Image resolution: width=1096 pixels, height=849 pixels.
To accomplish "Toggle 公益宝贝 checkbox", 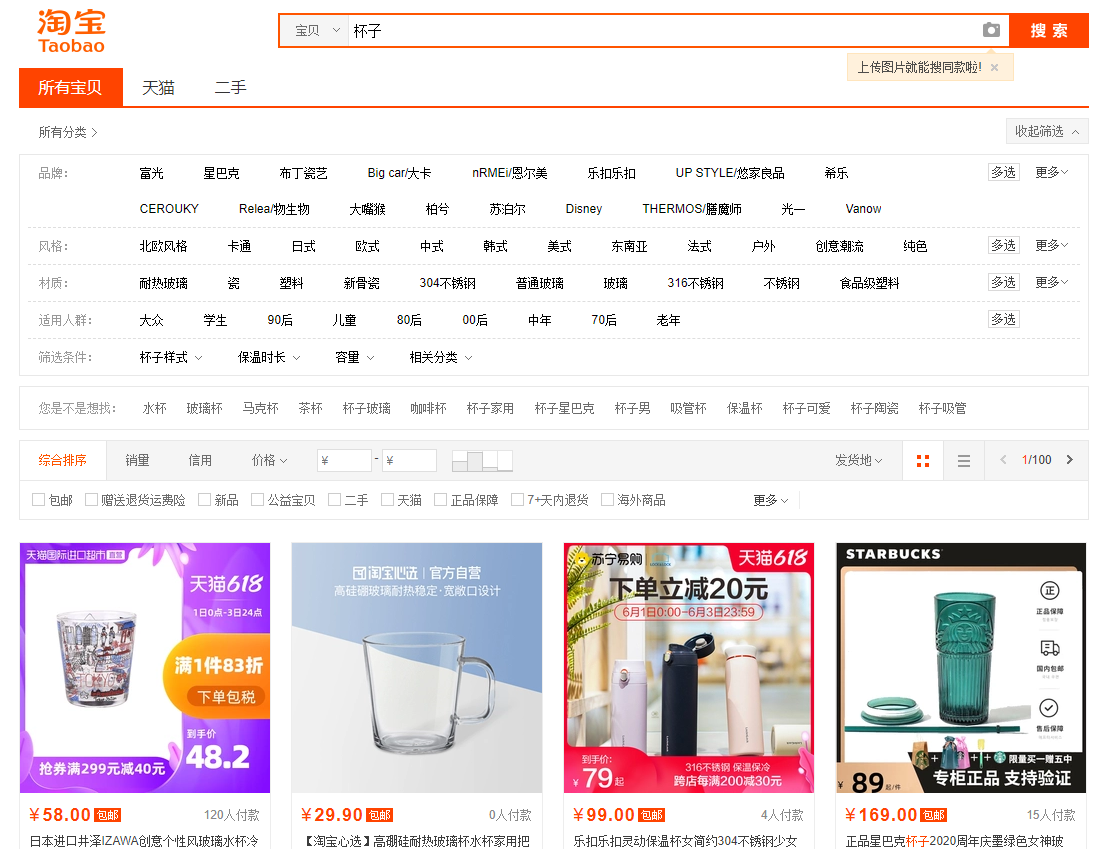I will [x=257, y=500].
